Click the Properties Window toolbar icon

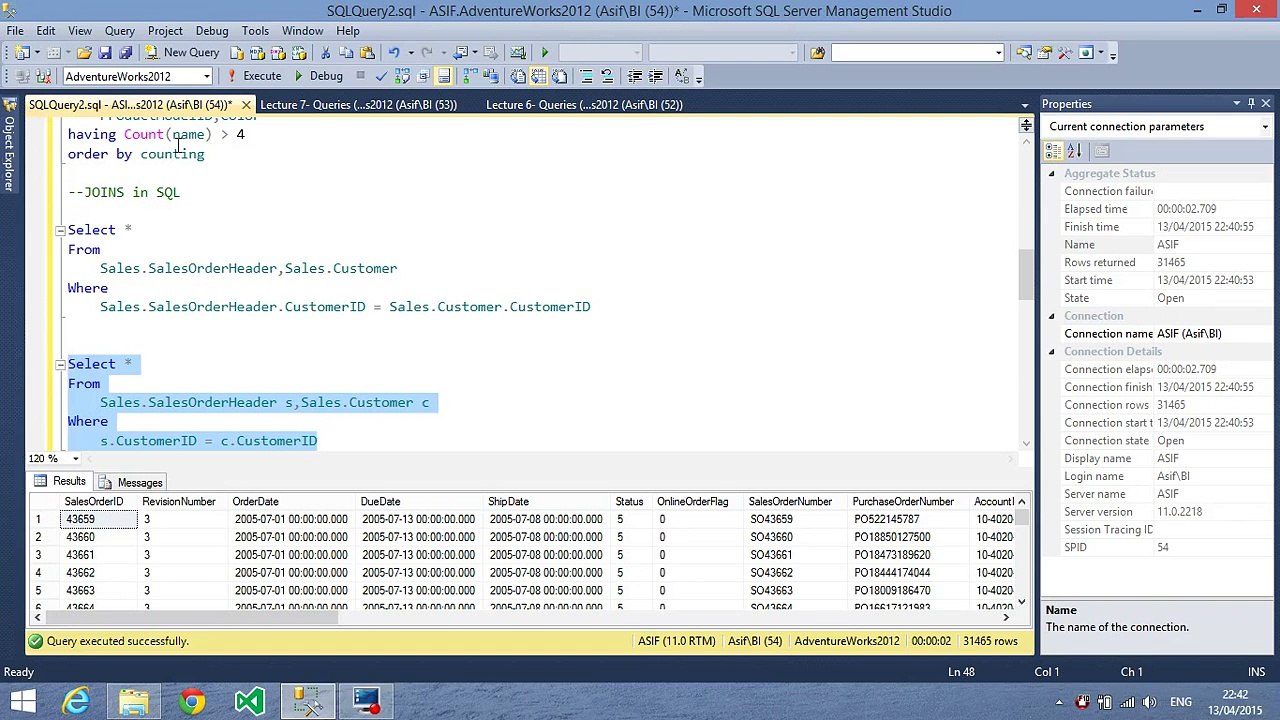click(1045, 53)
